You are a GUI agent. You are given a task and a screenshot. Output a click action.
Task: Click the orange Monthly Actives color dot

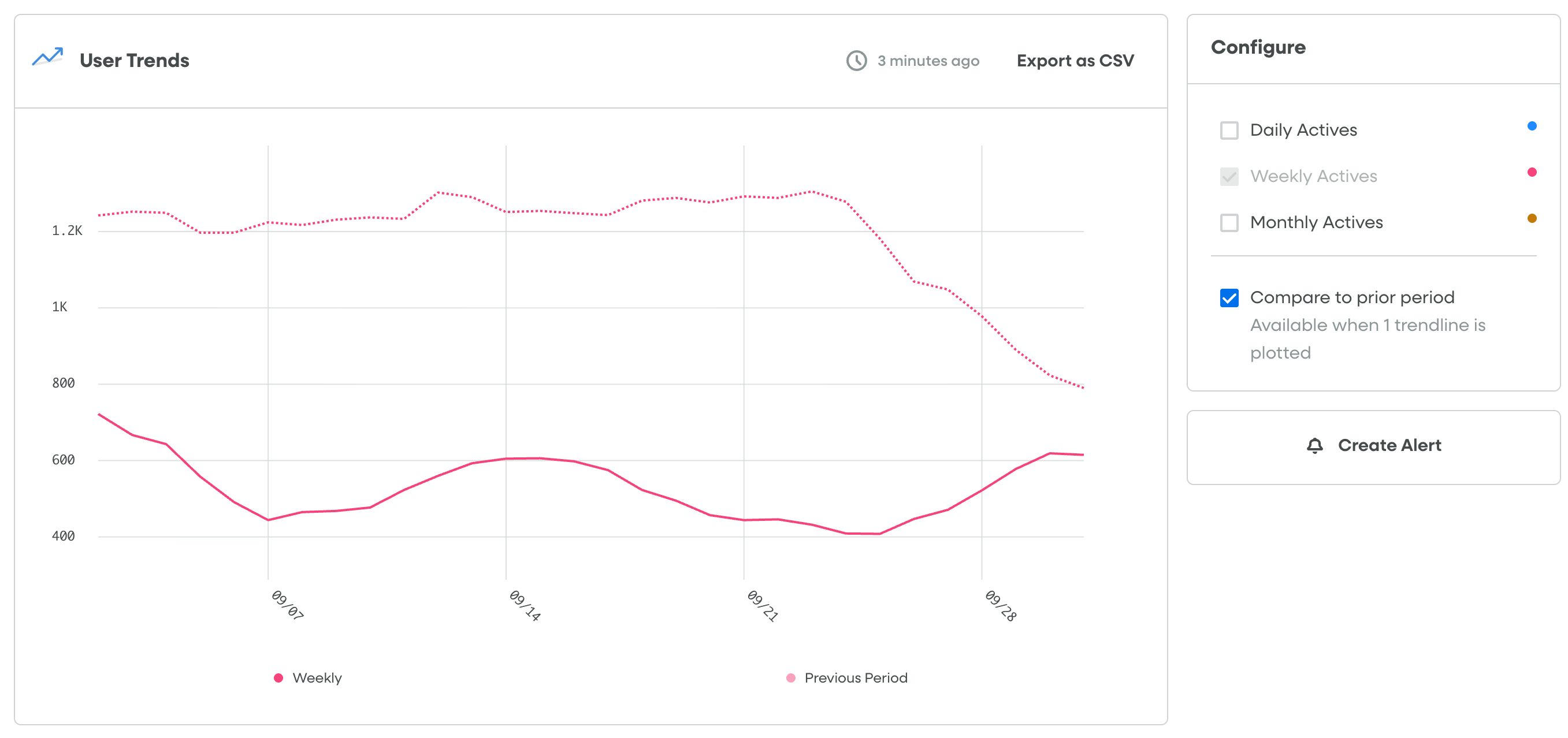pyautogui.click(x=1532, y=218)
